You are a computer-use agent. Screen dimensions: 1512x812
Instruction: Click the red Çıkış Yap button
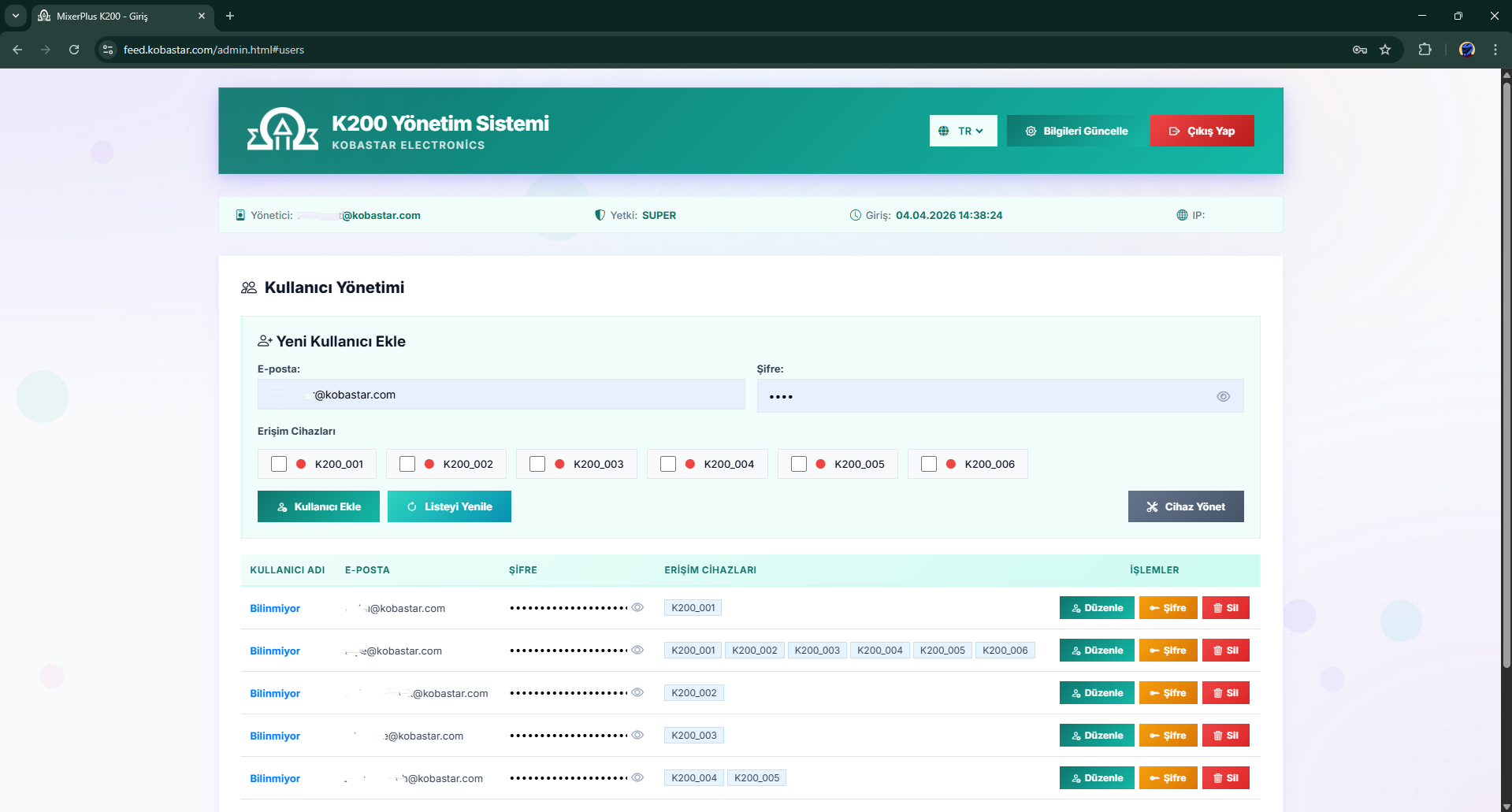(x=1202, y=131)
